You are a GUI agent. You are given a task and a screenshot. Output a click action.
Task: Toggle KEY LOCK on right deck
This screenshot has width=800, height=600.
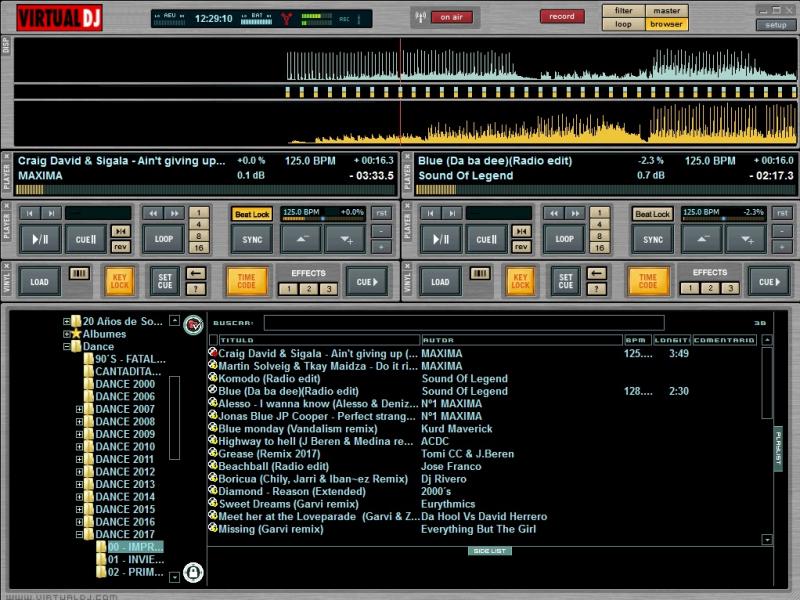click(520, 281)
